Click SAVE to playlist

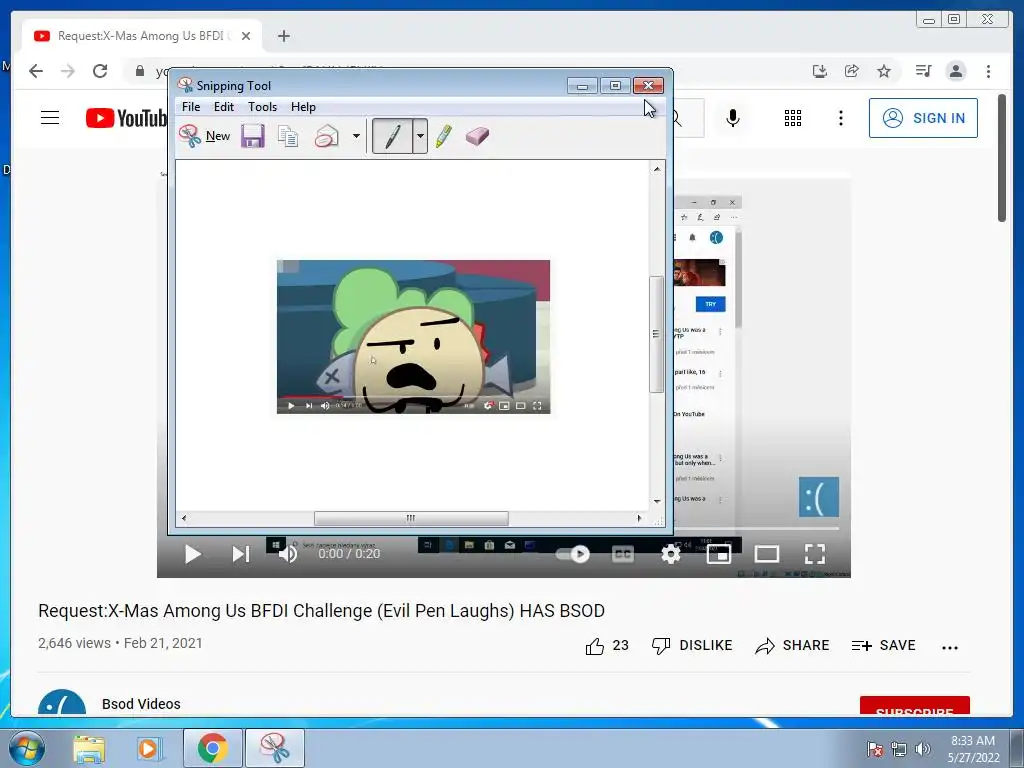click(x=884, y=645)
